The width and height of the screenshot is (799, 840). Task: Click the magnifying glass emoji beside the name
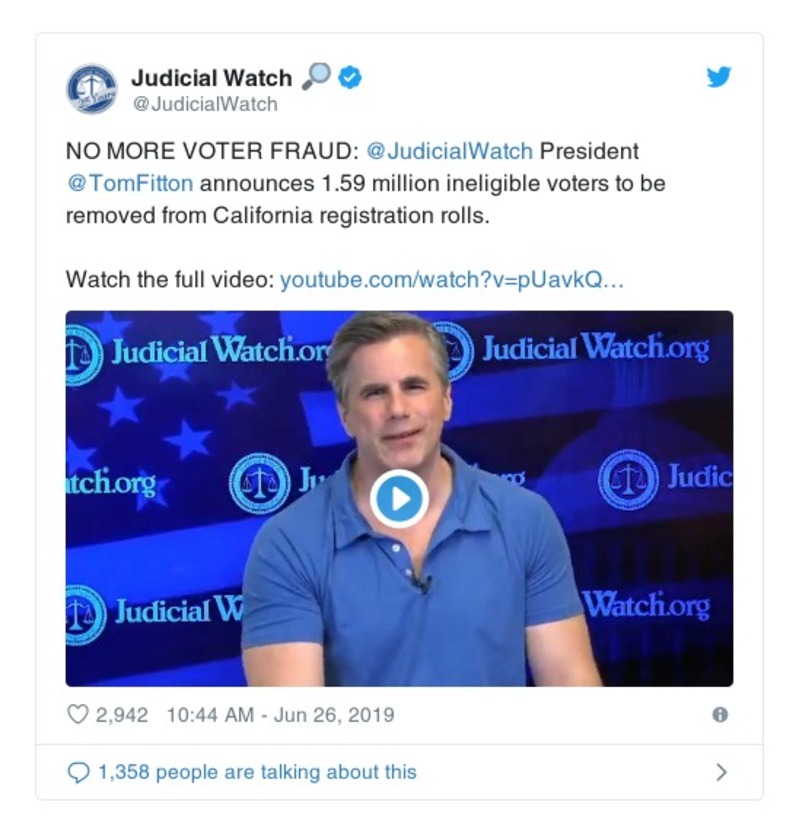tap(316, 77)
